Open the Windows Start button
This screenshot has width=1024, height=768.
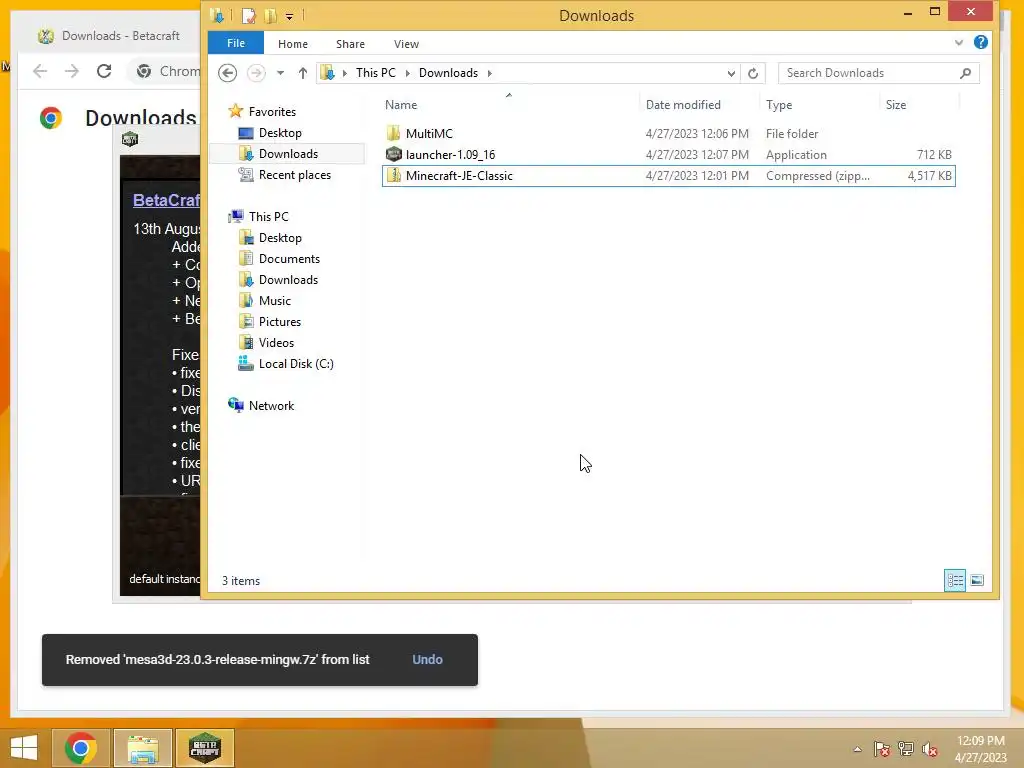tap(24, 748)
